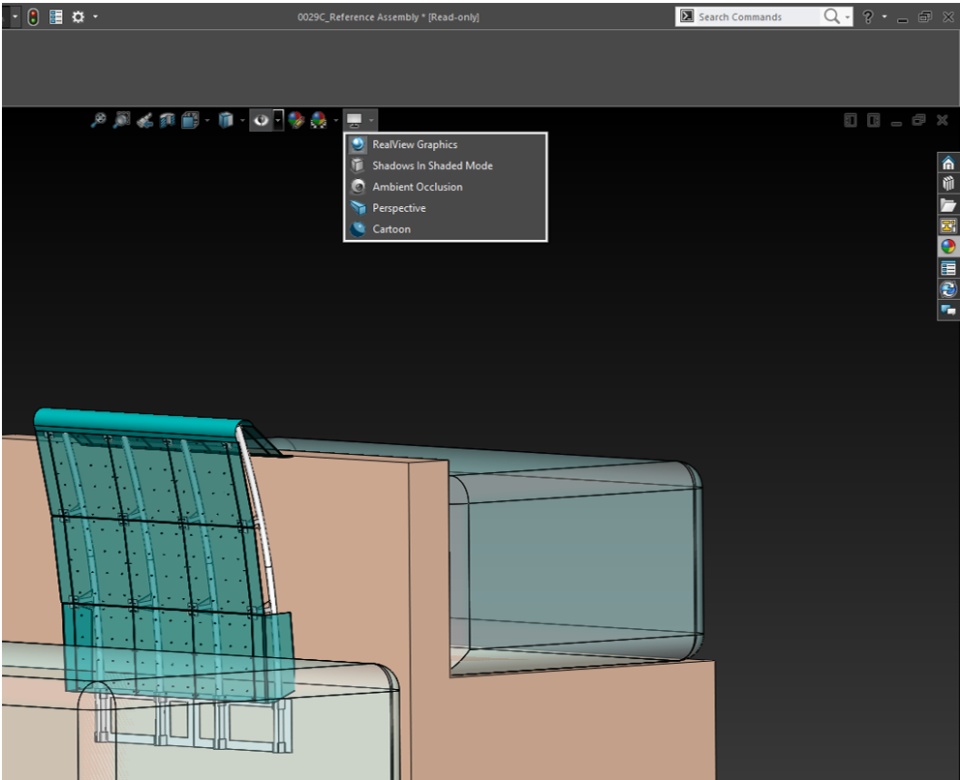Select the Zoom to Area tool

(x=121, y=120)
